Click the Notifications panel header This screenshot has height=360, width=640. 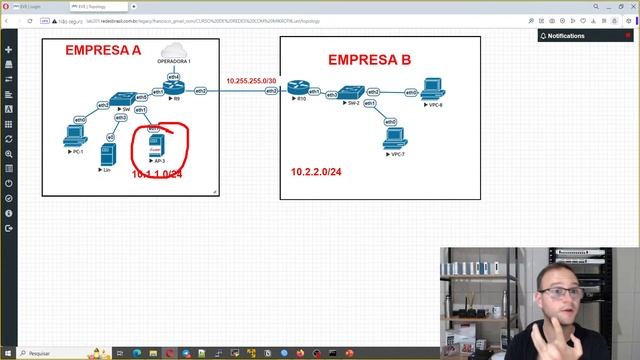(x=585, y=36)
